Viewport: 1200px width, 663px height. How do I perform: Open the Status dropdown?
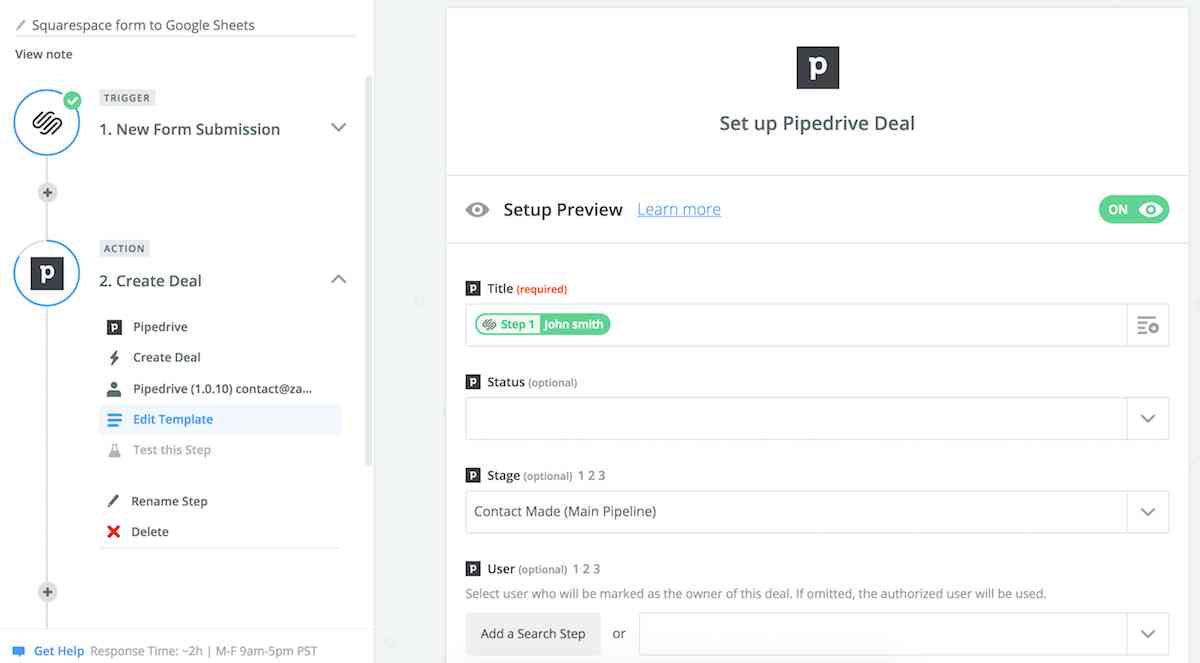pos(1146,418)
